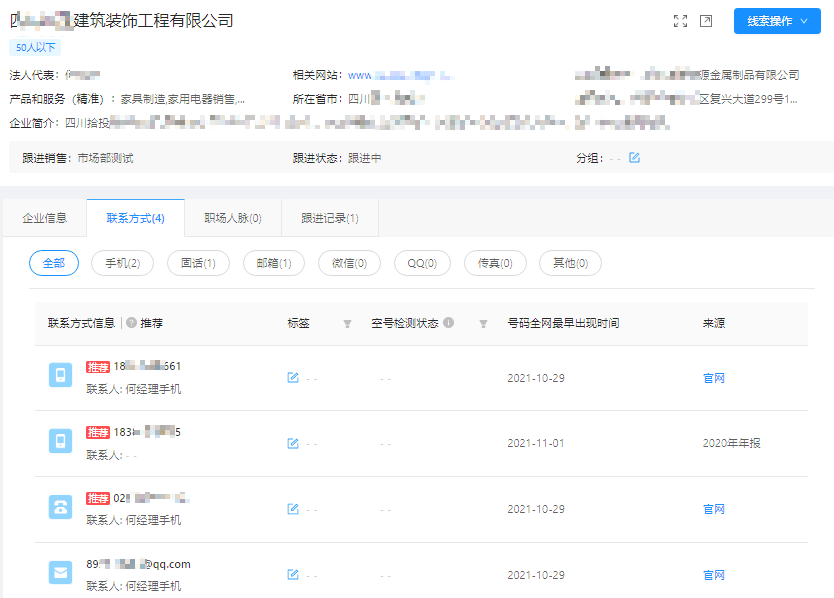Edit tag for the landline contact
The width and height of the screenshot is (834, 598).
tap(293, 509)
